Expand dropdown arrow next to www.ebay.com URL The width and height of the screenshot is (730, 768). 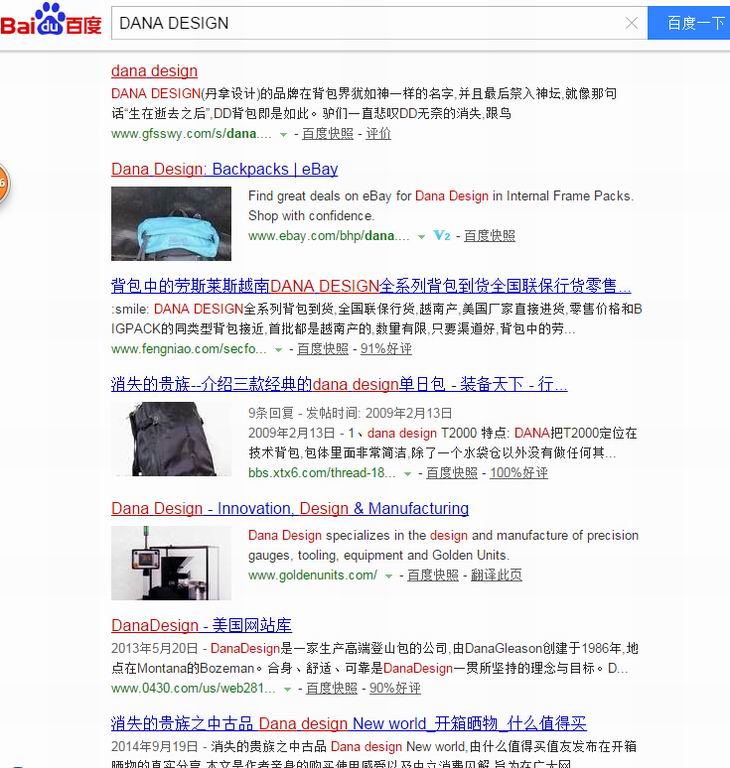point(421,237)
